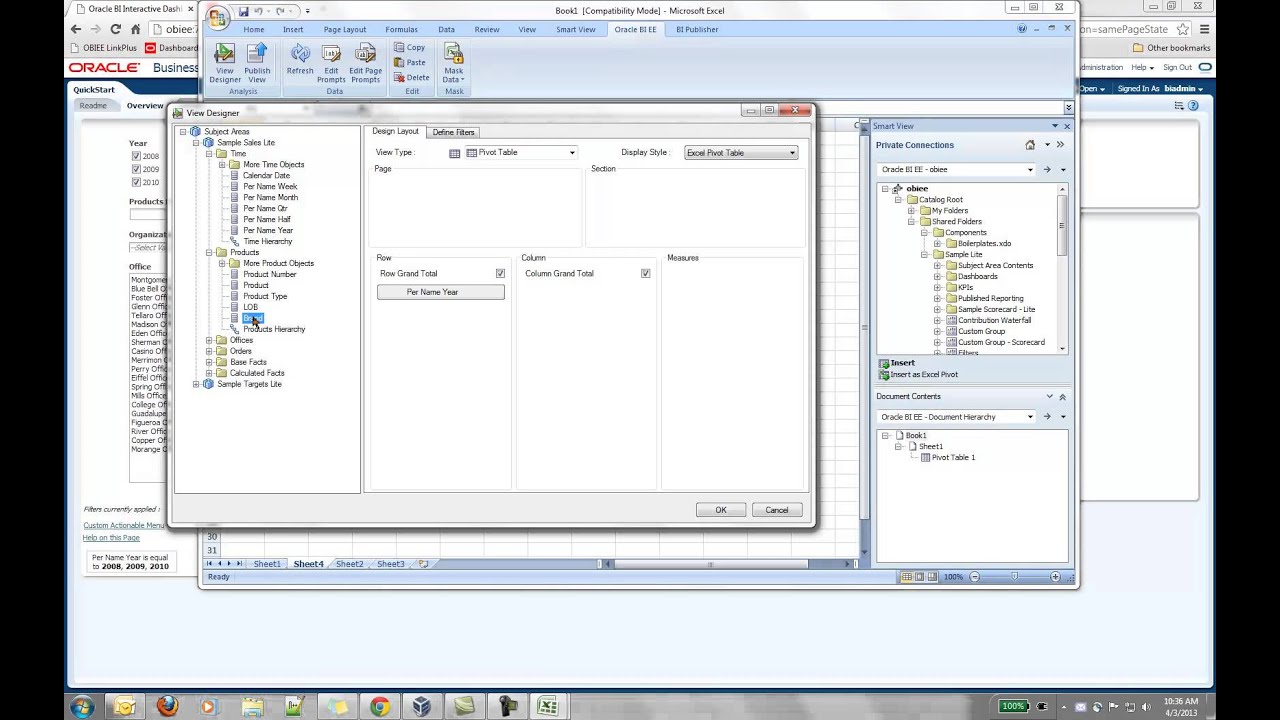This screenshot has width=1280, height=720.
Task: Select Contribution Waterfall in the catalog
Action: (994, 321)
